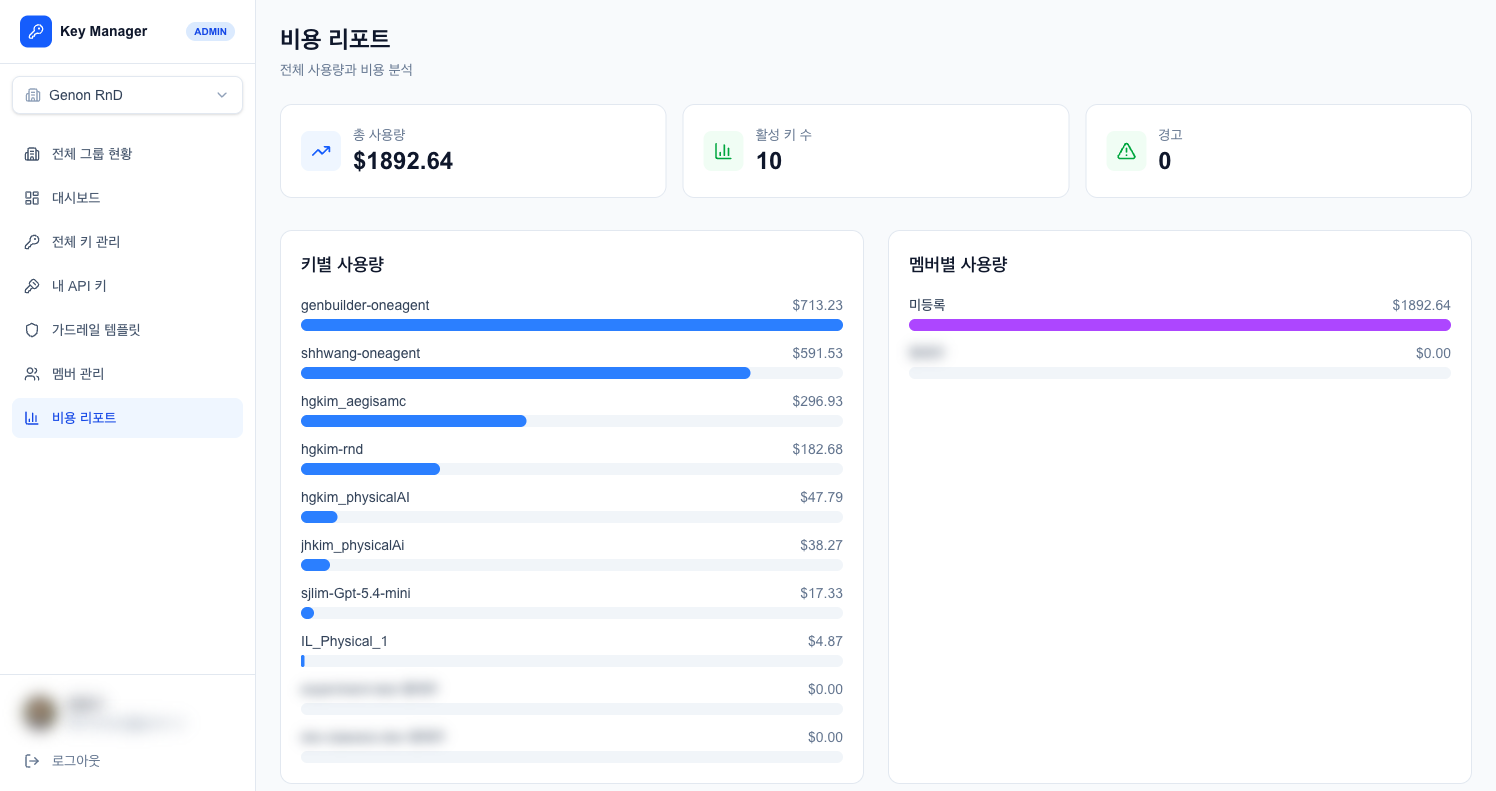Click the 대시보드 grid icon
Image resolution: width=1496 pixels, height=791 pixels.
tap(33, 197)
